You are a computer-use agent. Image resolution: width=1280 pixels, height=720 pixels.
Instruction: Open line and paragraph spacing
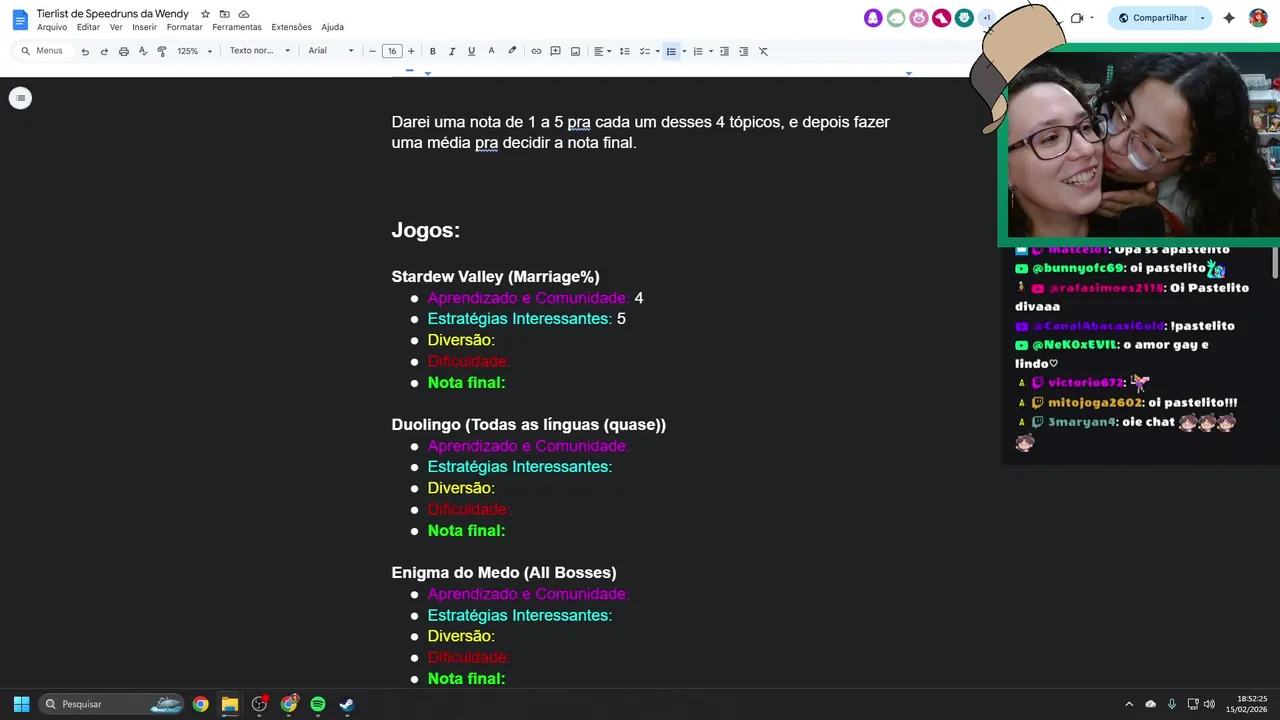click(624, 51)
